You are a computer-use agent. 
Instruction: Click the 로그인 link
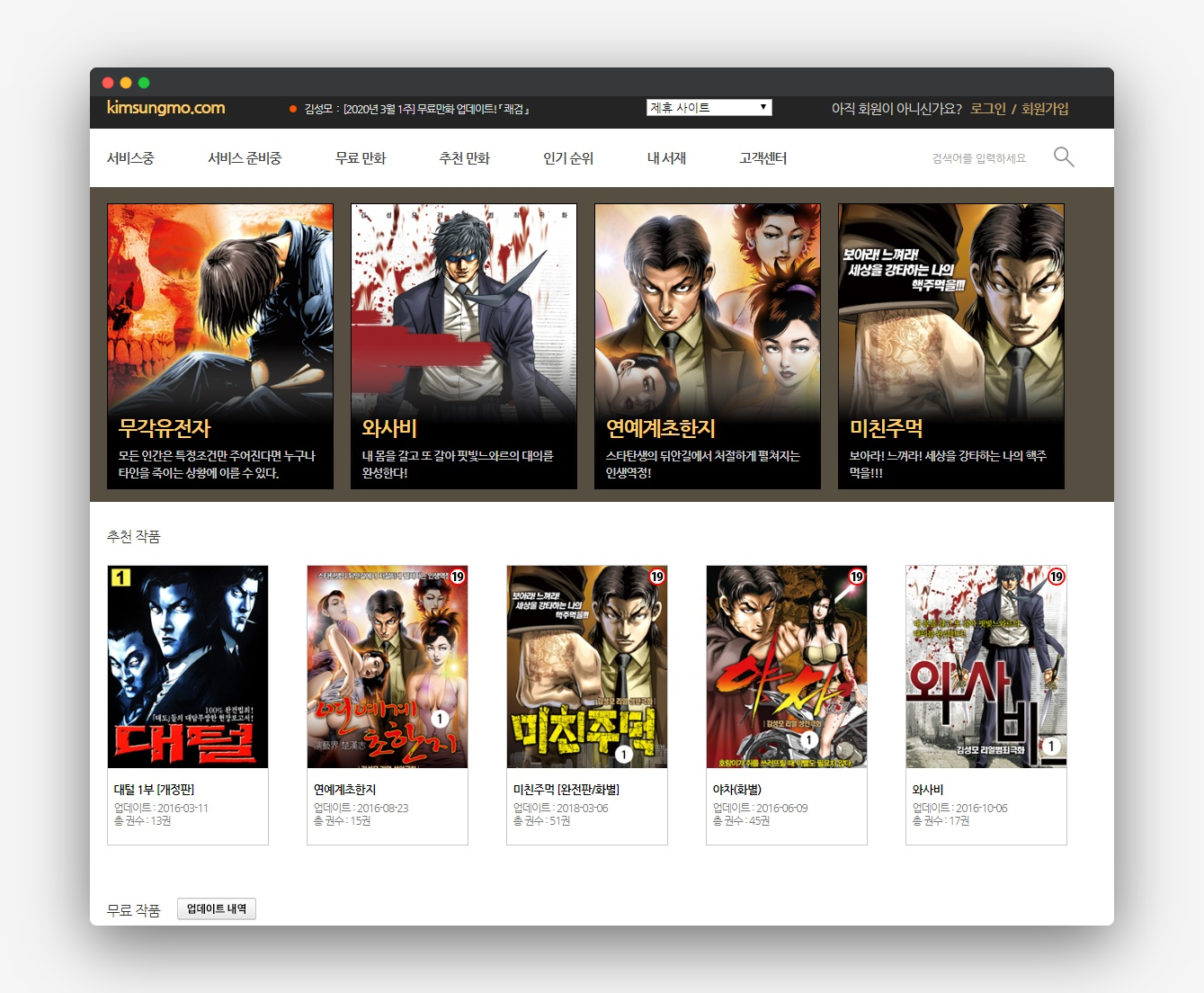[x=988, y=109]
